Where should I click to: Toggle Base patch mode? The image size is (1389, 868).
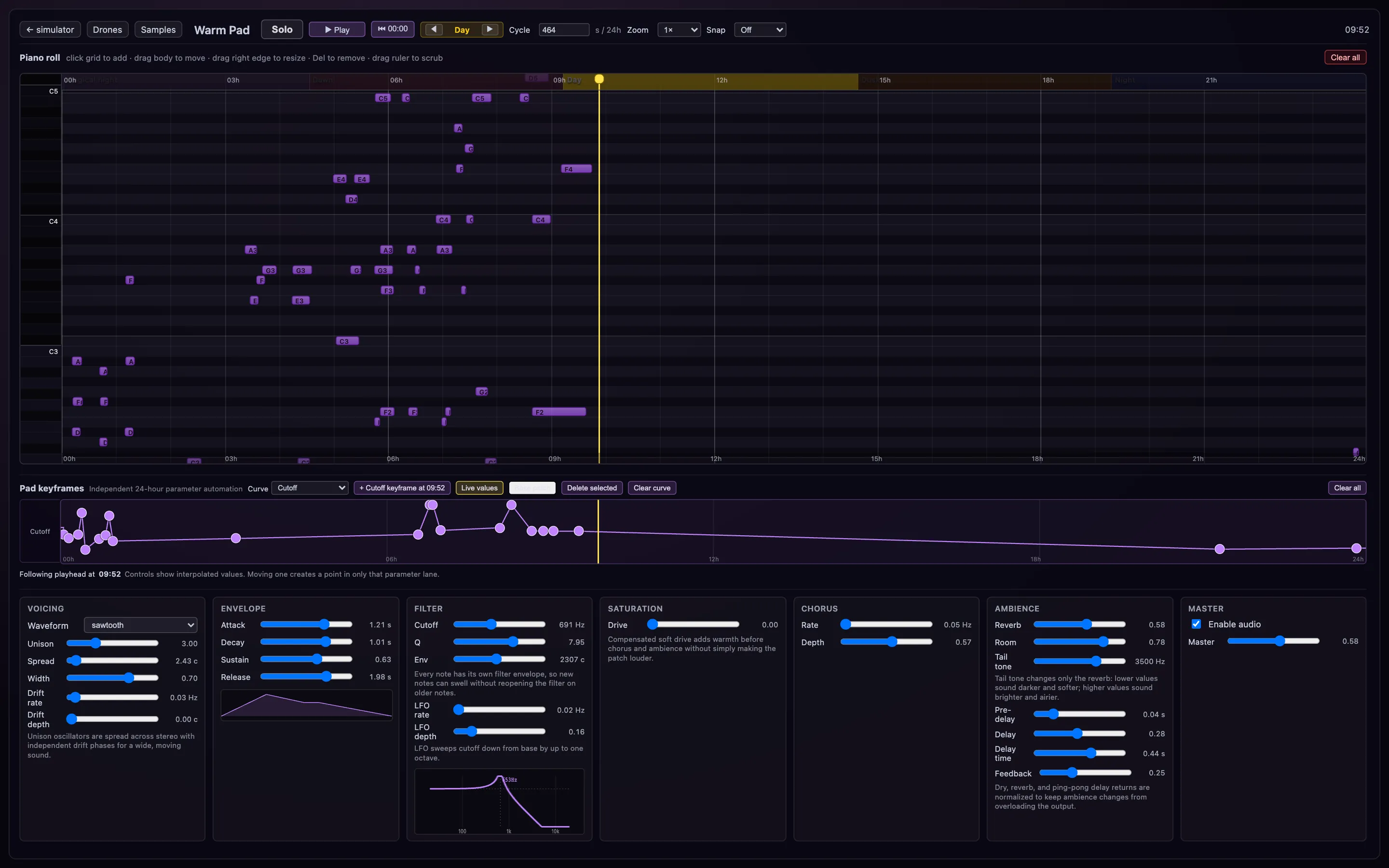click(532, 488)
